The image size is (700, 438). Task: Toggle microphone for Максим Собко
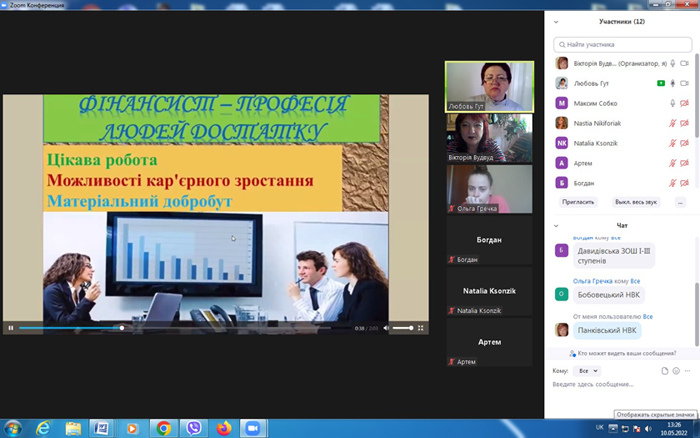673,103
